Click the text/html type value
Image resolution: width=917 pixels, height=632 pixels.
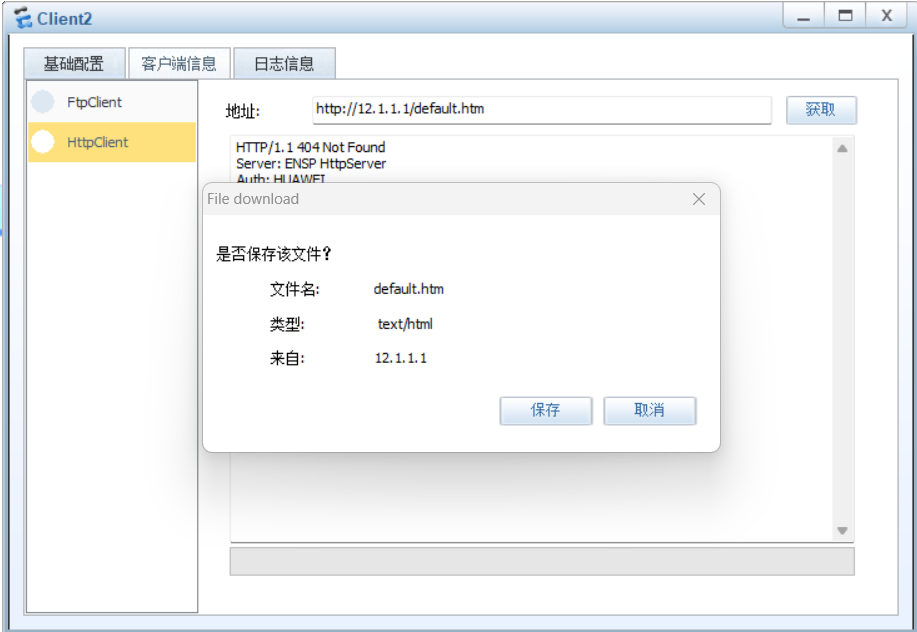[x=405, y=324]
